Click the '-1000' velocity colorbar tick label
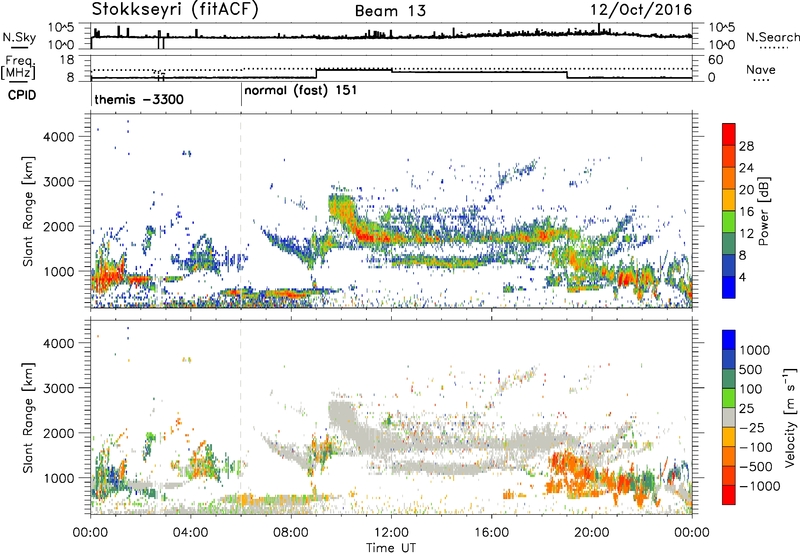The width and height of the screenshot is (800, 554). point(759,486)
